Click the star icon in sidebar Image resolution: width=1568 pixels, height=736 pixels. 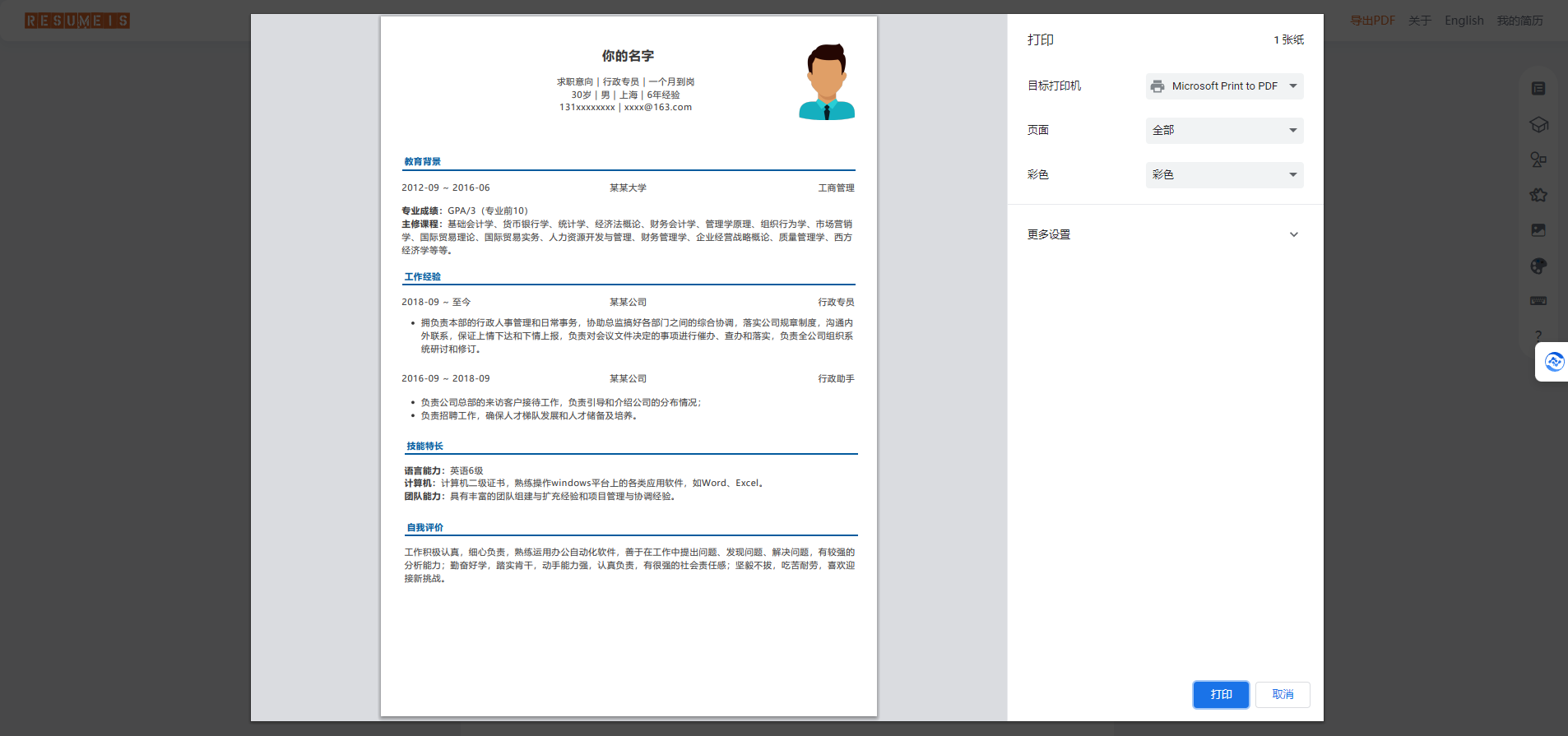pyautogui.click(x=1538, y=195)
